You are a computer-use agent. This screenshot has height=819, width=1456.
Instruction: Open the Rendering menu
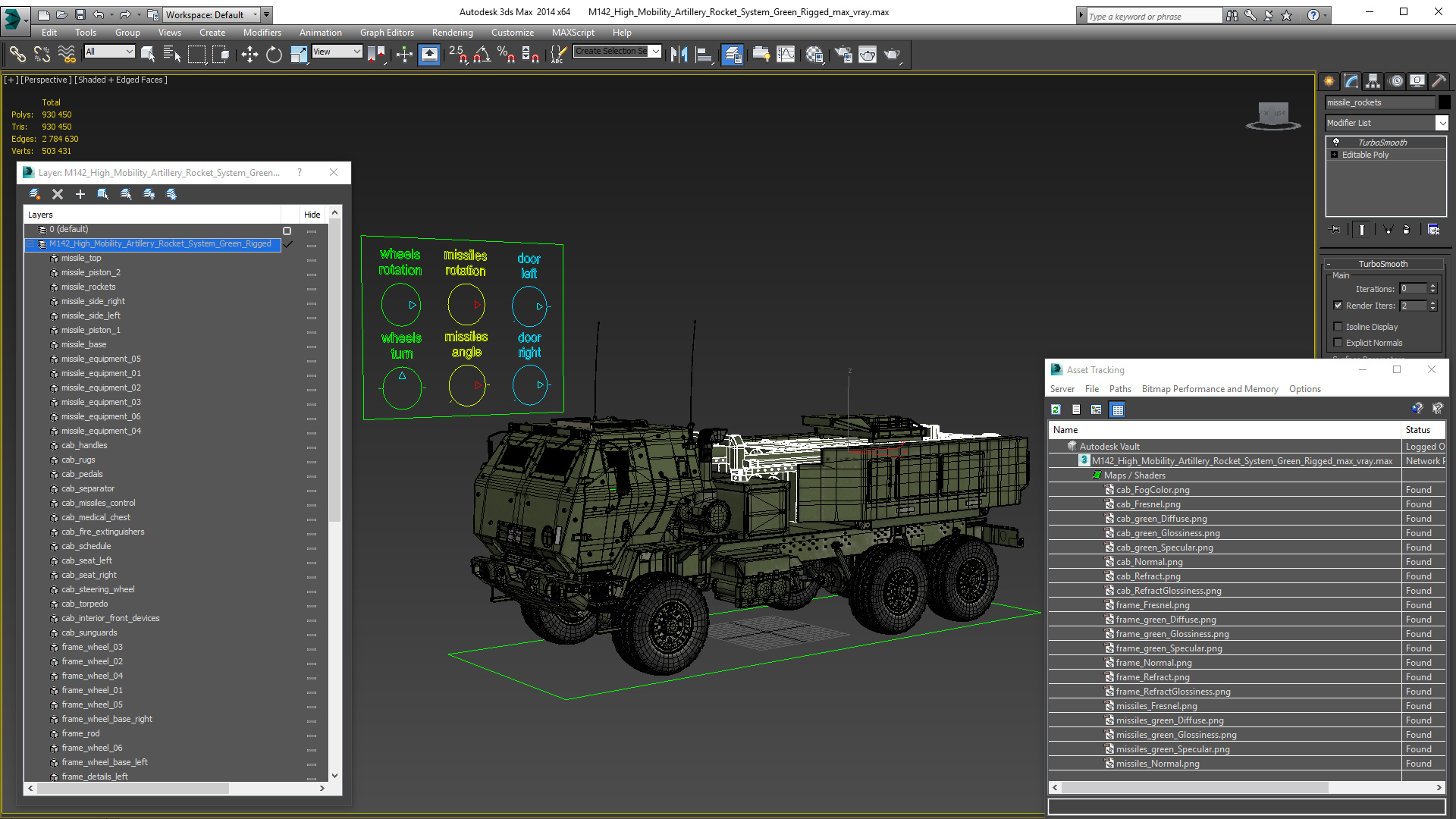452,33
